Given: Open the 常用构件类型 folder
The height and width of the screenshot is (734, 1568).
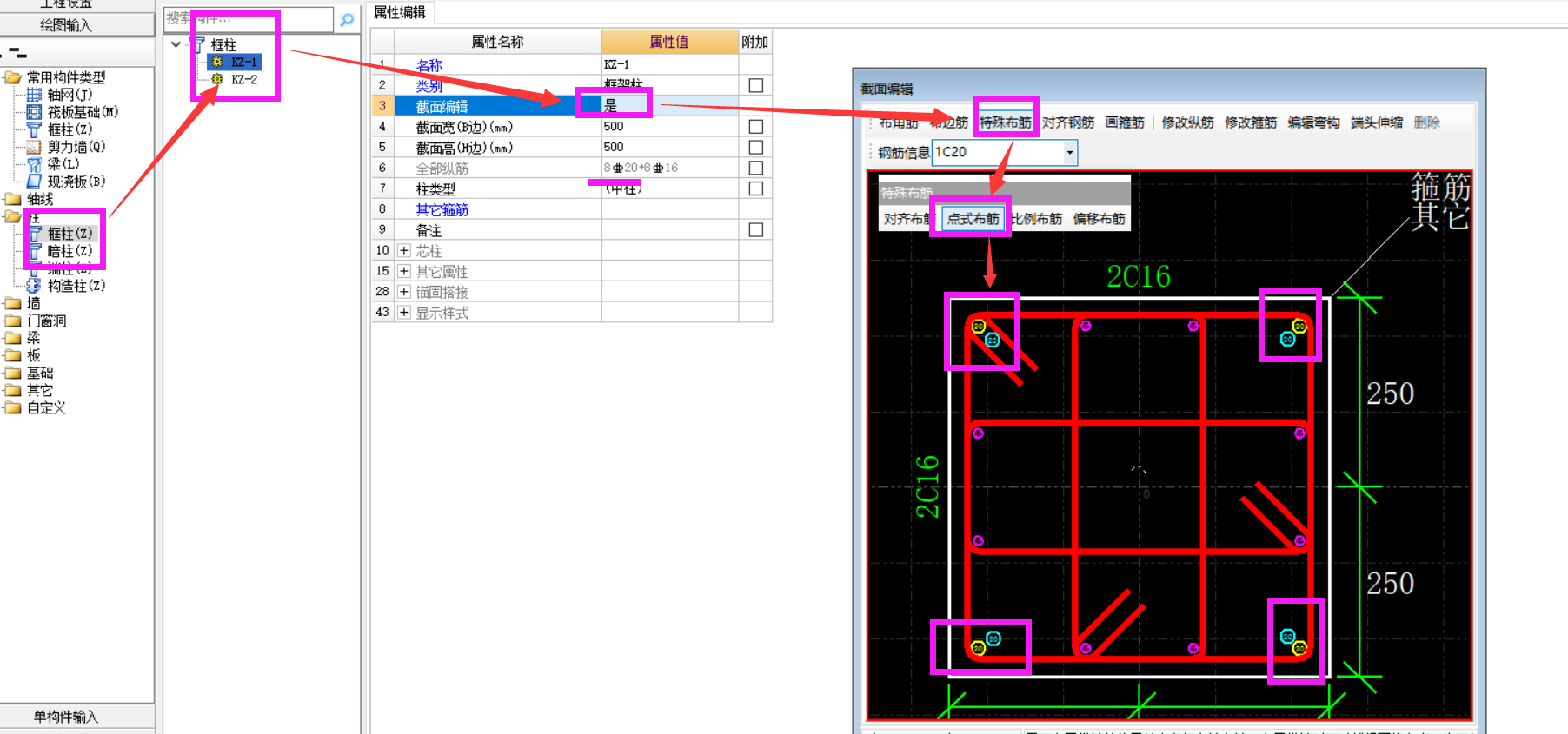Looking at the screenshot, I should coord(13,77).
